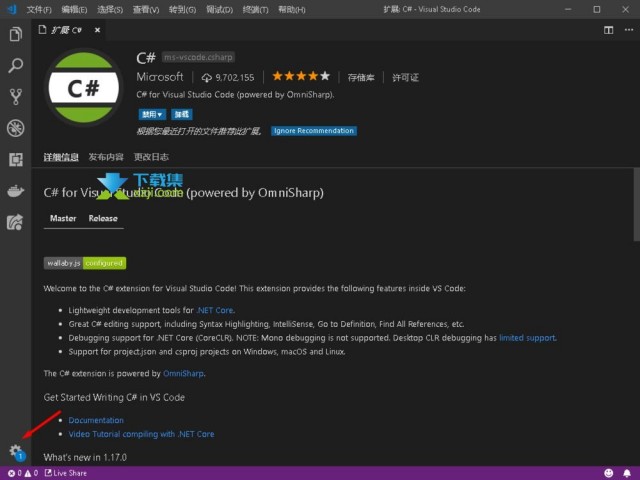
Task: Open the Search view in activity bar
Action: (x=16, y=65)
